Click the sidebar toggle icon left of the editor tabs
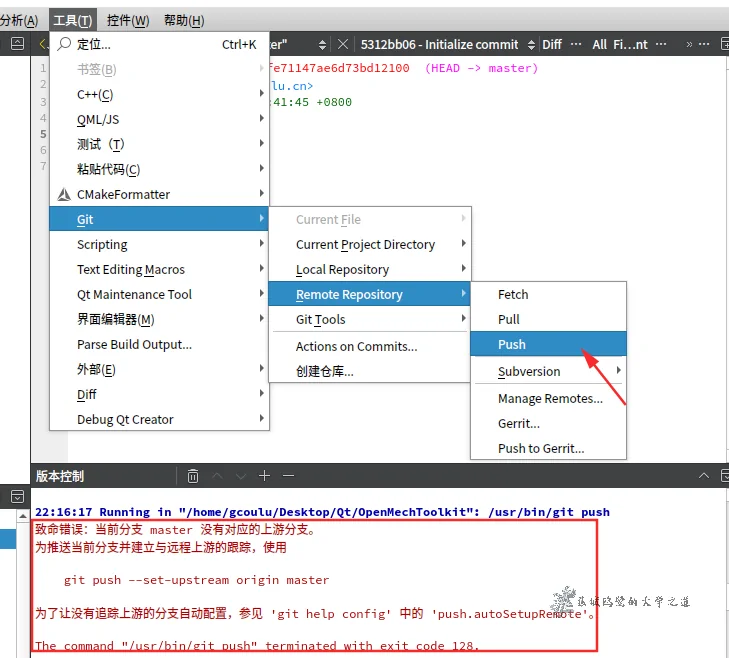 click(x=17, y=44)
